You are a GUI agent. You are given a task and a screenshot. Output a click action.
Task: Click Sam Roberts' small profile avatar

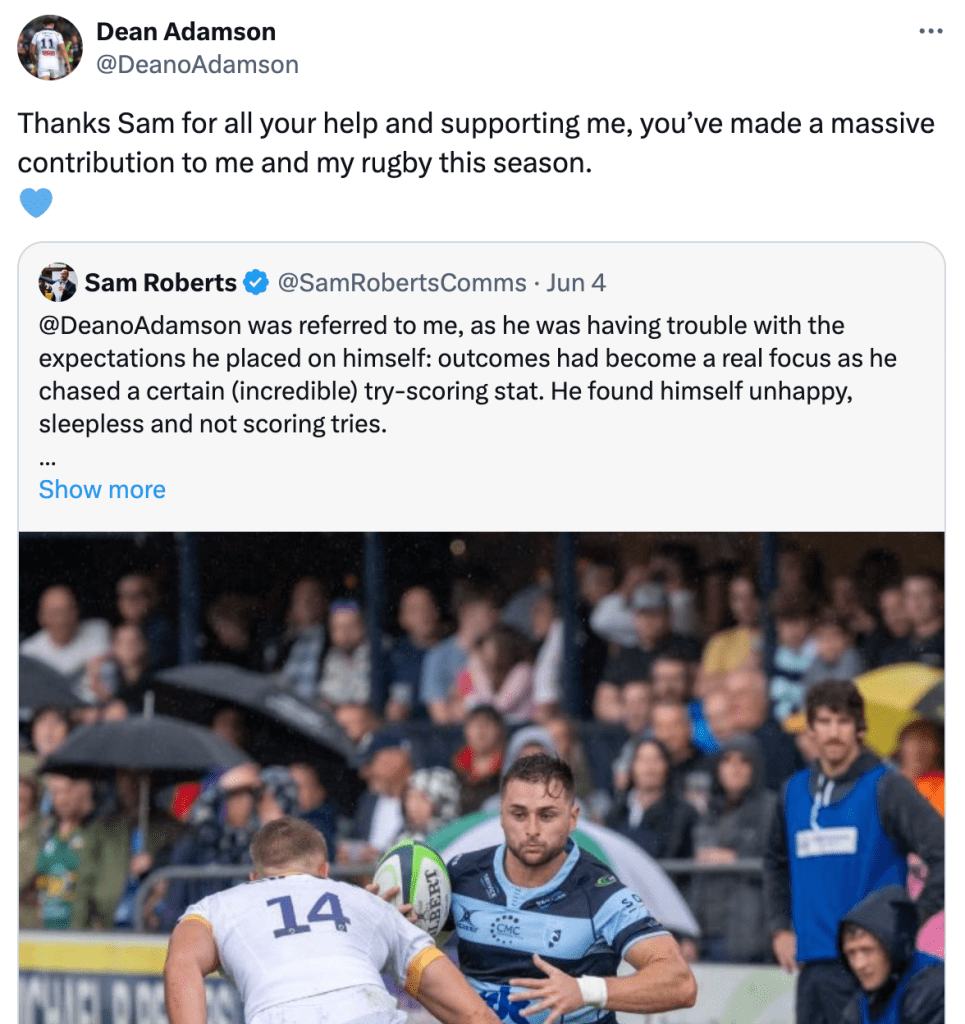coord(57,283)
